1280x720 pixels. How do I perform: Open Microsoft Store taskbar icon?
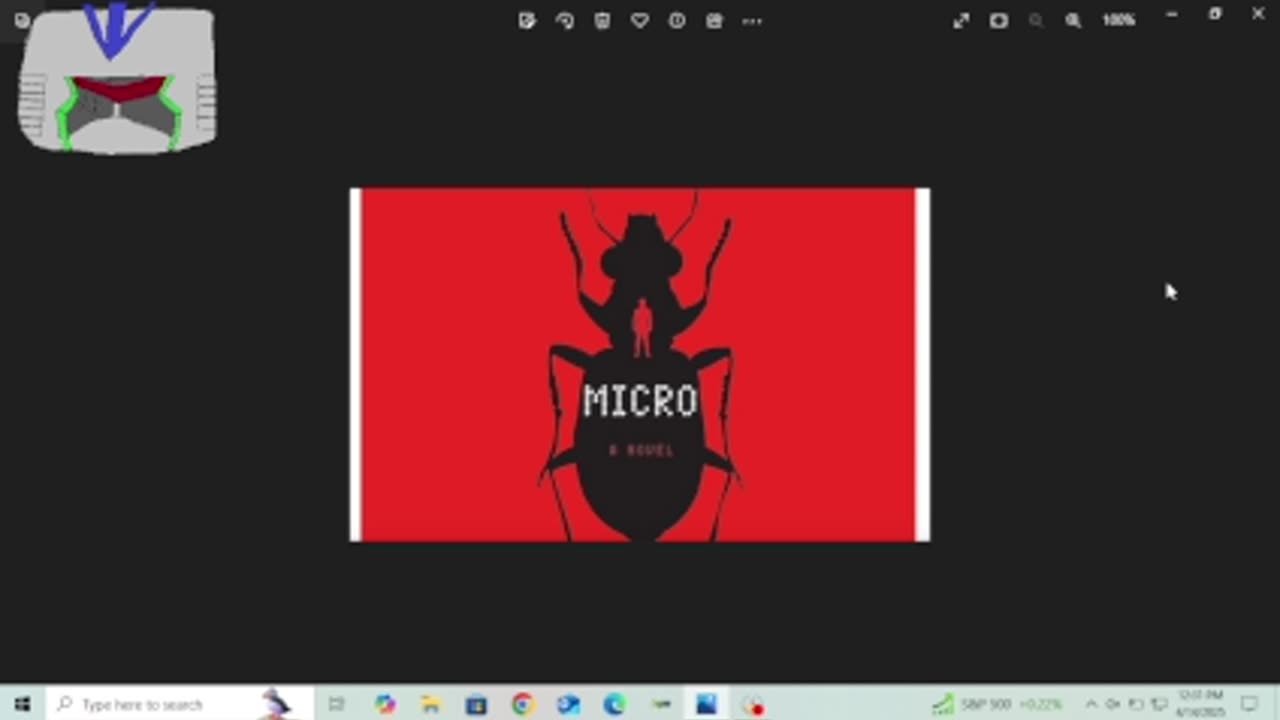click(476, 704)
